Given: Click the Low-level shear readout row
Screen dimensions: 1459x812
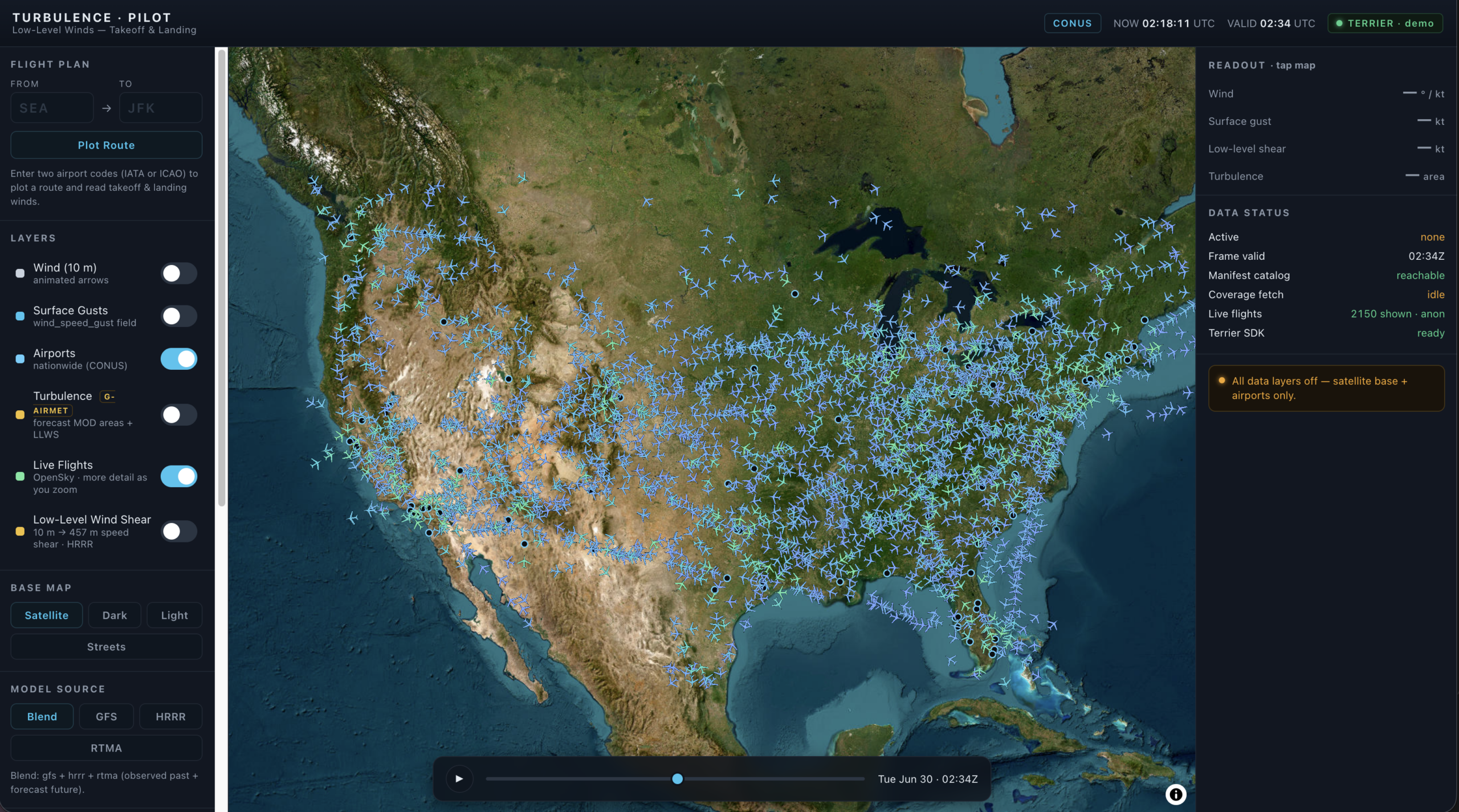Looking at the screenshot, I should pyautogui.click(x=1326, y=149).
